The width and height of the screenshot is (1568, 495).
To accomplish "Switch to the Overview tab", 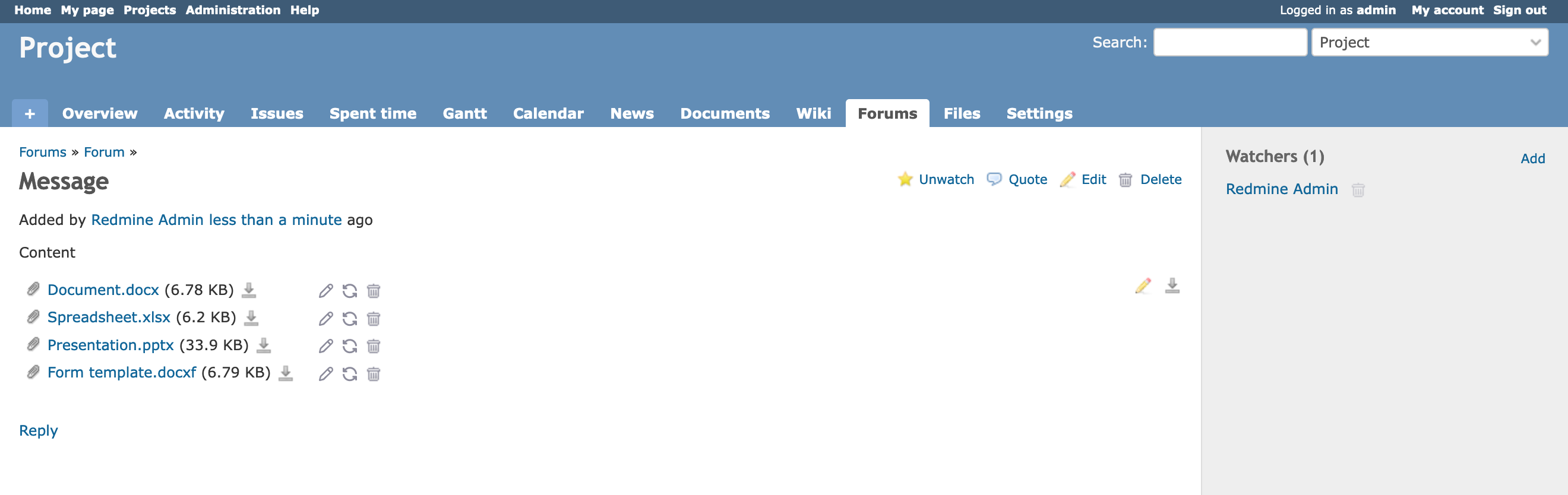I will coord(100,113).
